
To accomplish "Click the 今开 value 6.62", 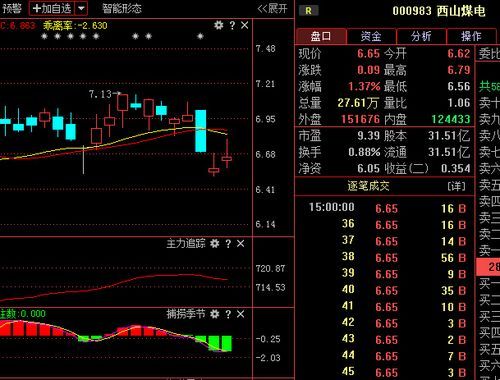I will tap(459, 53).
